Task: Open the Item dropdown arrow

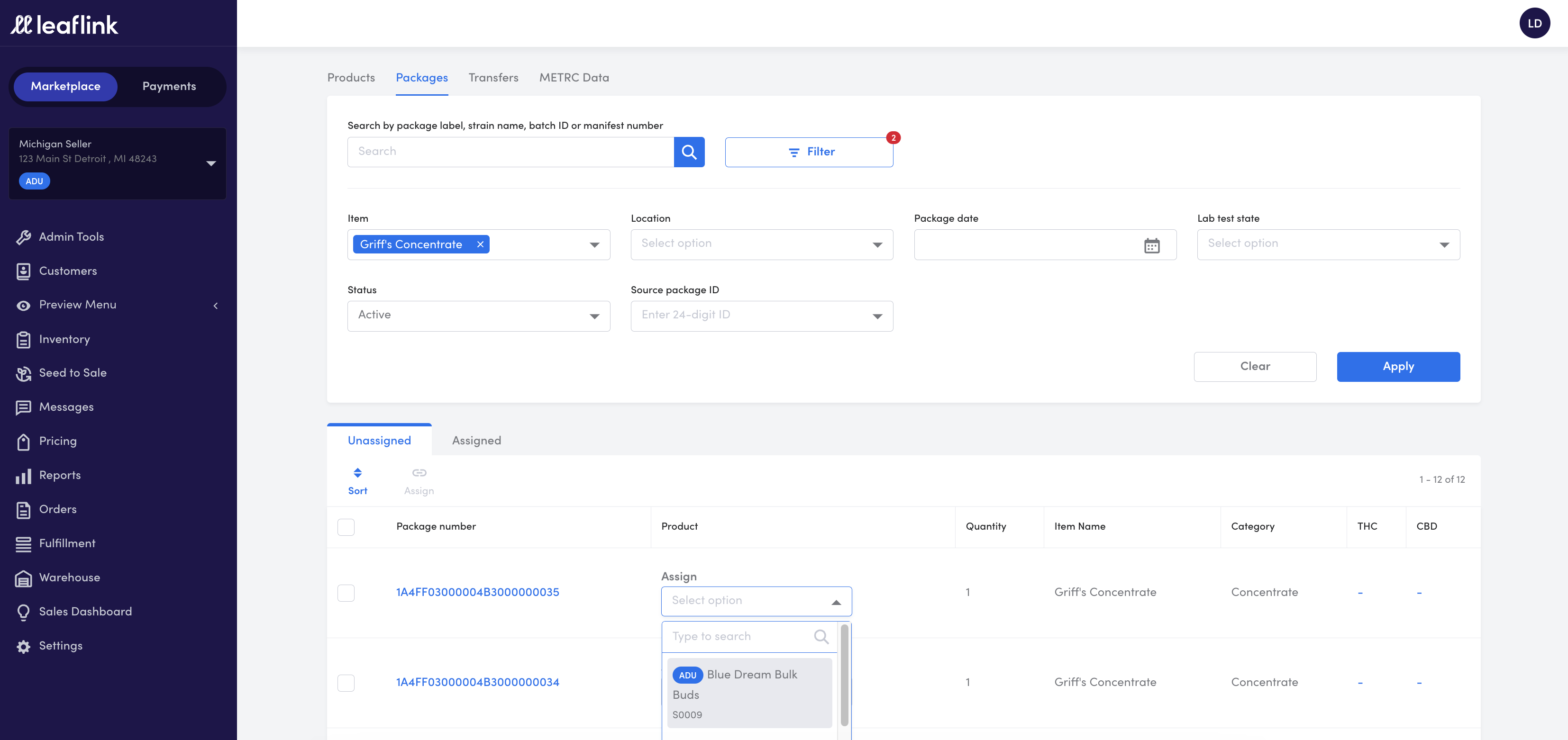Action: [594, 244]
